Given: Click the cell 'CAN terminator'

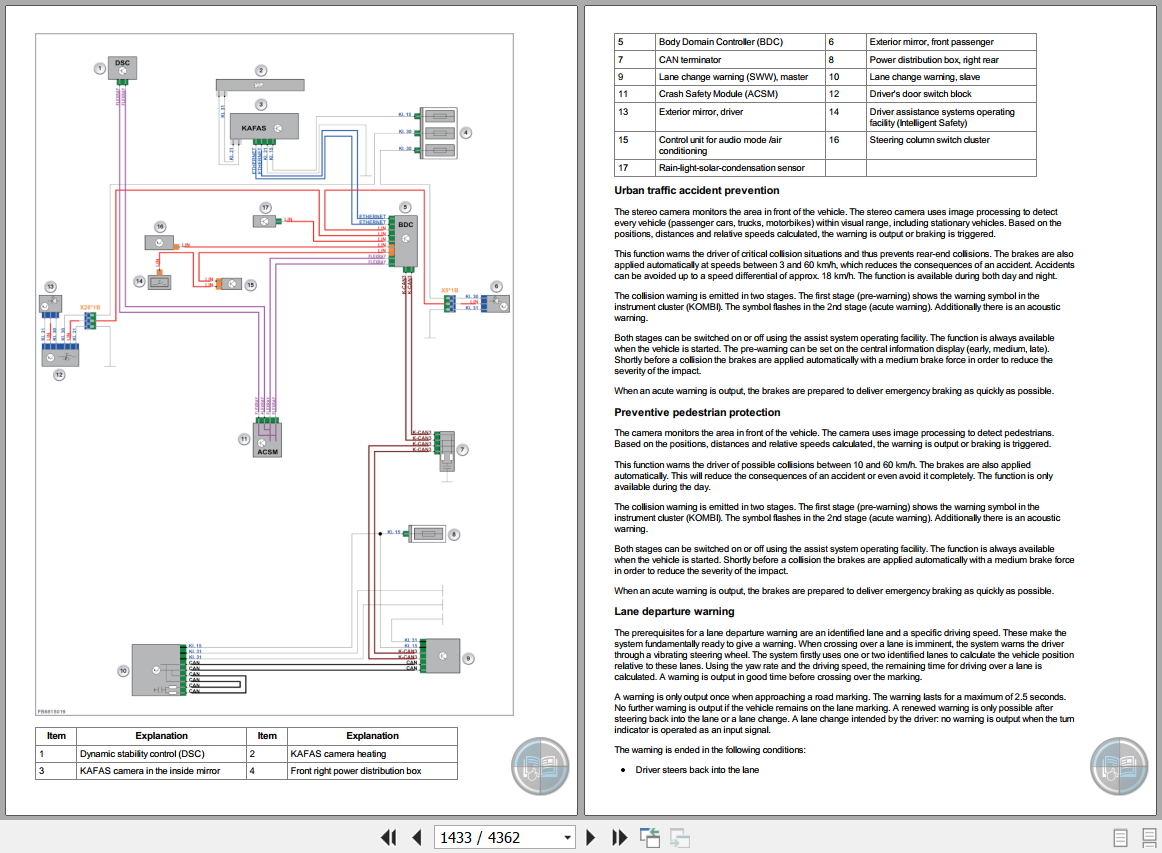Looking at the screenshot, I should [x=740, y=60].
